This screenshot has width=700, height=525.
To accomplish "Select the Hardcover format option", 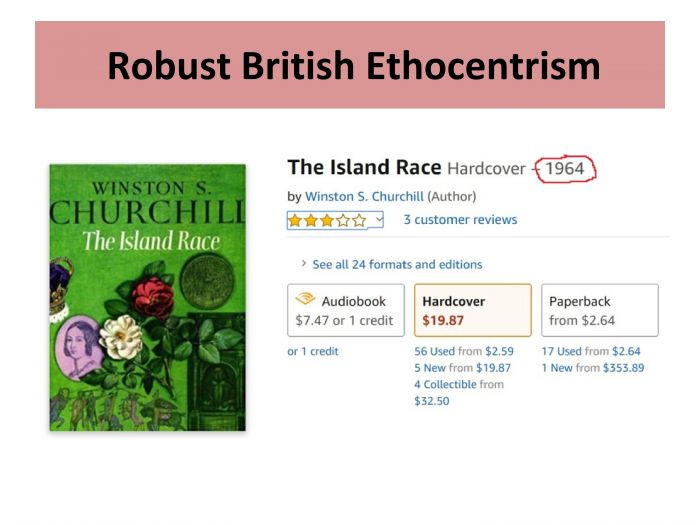I will coord(473,310).
